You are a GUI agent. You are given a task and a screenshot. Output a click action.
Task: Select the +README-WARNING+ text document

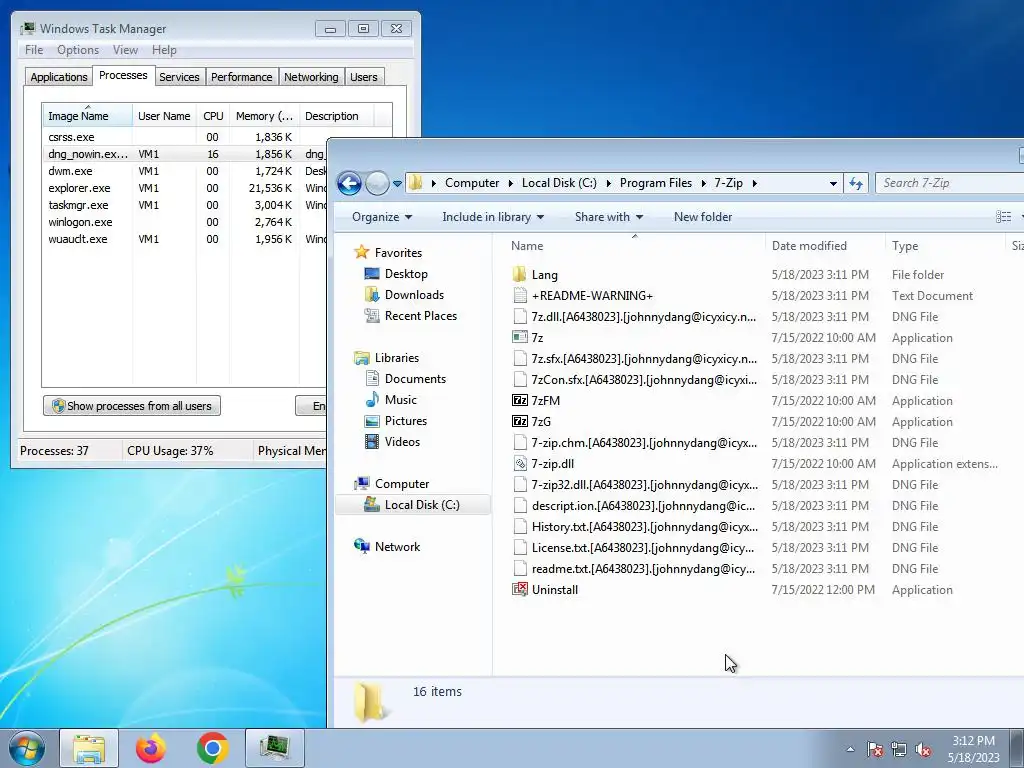click(x=592, y=295)
